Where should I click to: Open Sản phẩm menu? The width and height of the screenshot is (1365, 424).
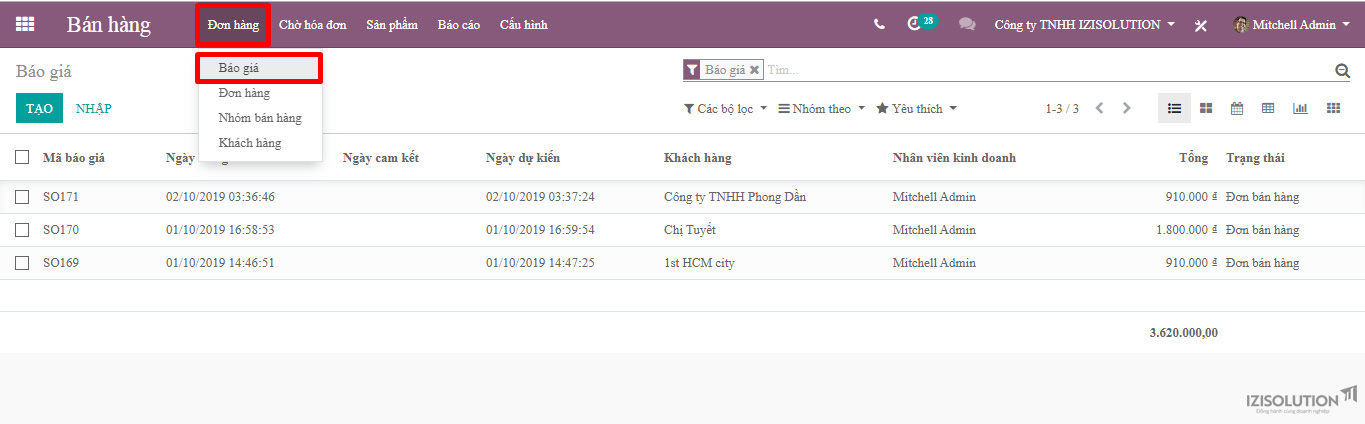[x=392, y=25]
